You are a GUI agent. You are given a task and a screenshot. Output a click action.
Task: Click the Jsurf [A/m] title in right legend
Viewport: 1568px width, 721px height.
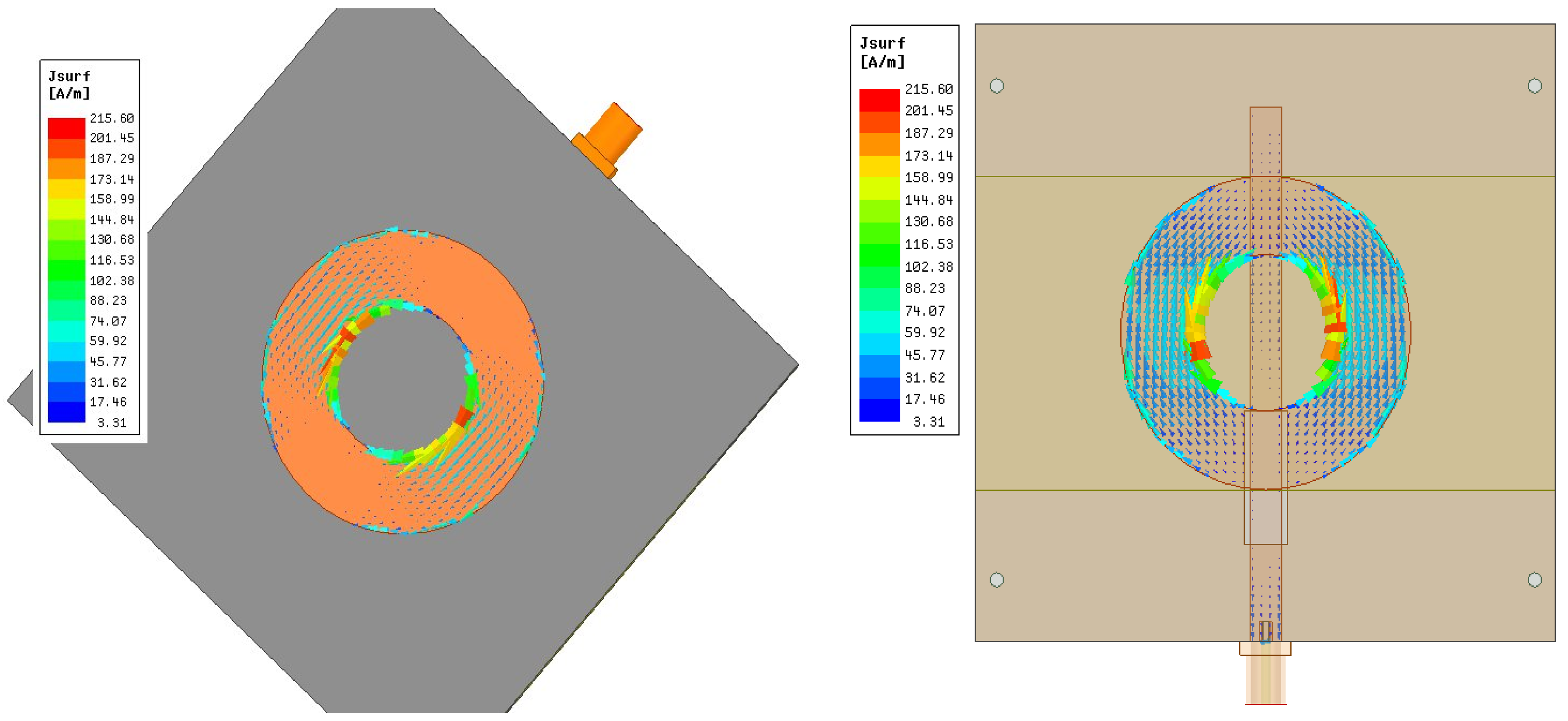882,52
